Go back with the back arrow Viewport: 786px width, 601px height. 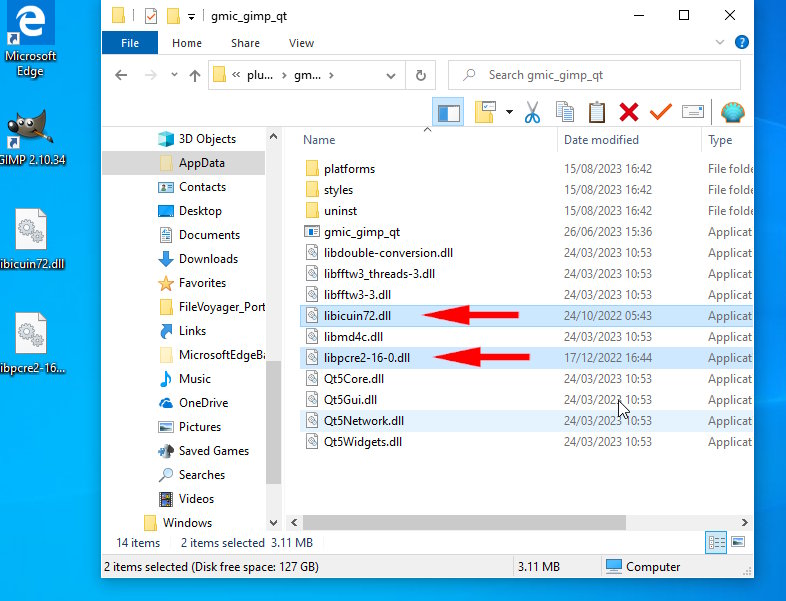point(121,75)
